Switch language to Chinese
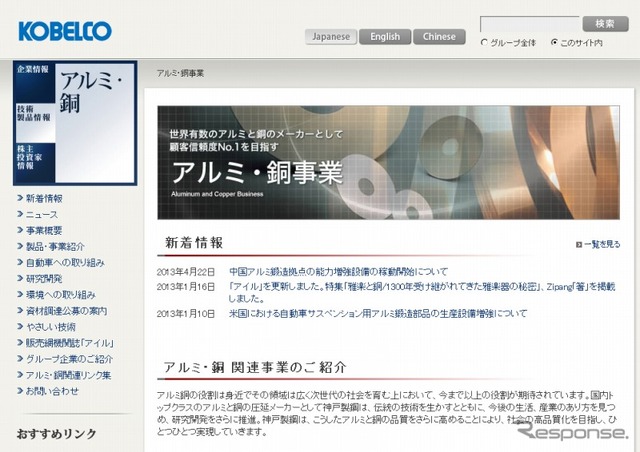This screenshot has width=640, height=452. [439, 37]
